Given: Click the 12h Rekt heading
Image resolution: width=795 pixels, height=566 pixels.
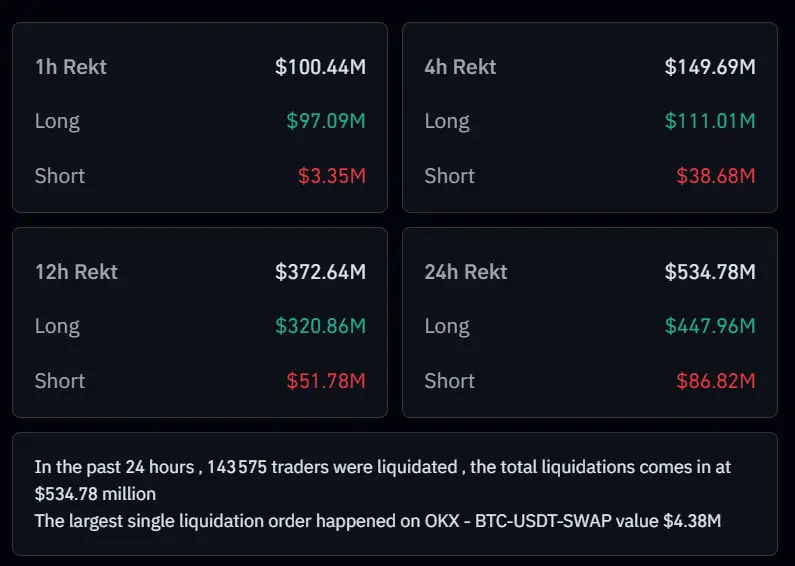Looking at the screenshot, I should coord(76,272).
